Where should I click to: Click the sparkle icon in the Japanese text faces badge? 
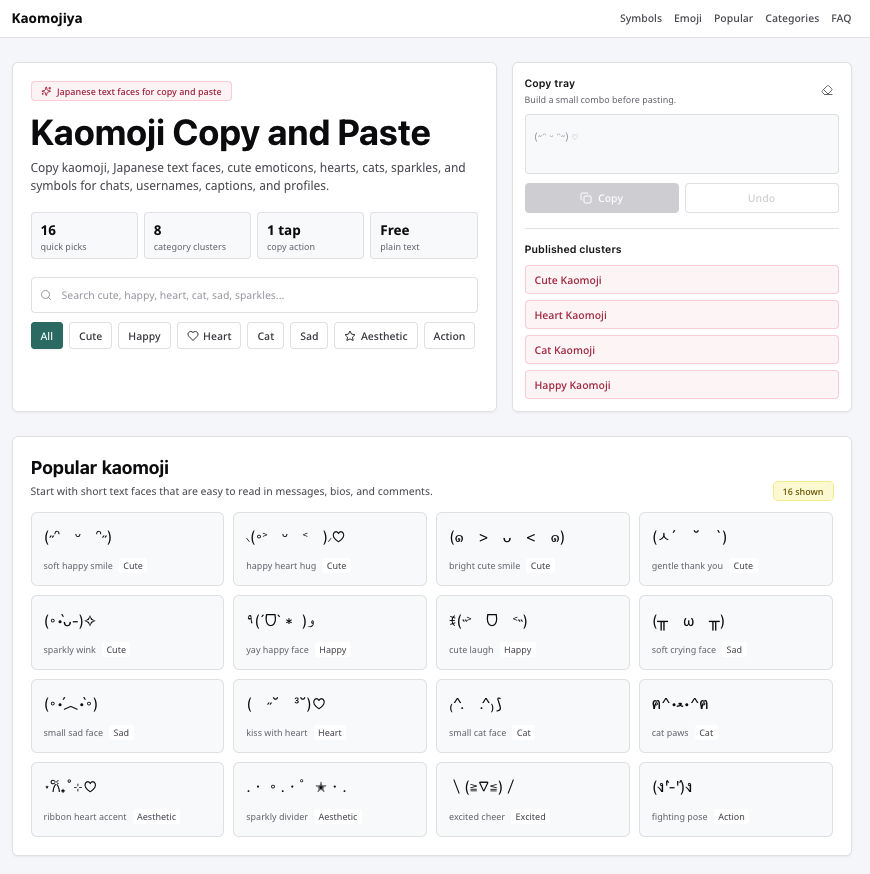pos(46,91)
